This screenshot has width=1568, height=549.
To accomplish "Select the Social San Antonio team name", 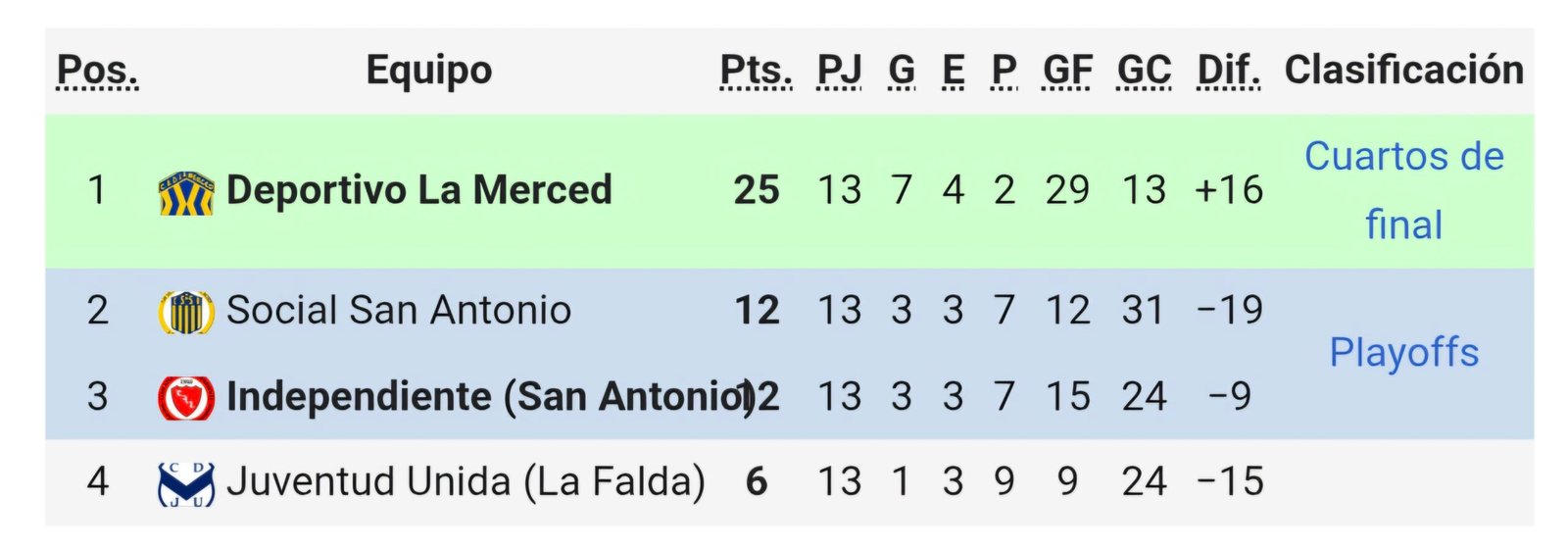I will (398, 311).
